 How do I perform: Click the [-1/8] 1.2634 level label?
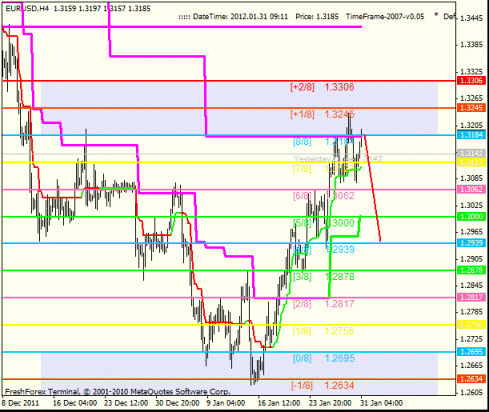coord(322,385)
